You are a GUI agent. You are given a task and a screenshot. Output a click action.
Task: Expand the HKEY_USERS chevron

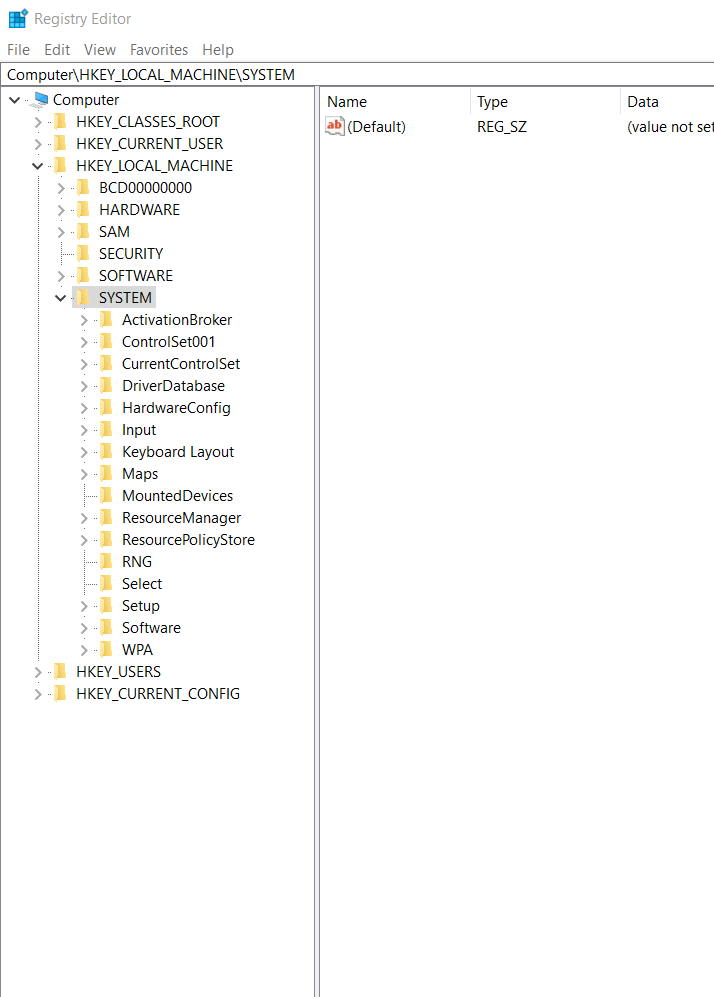click(x=38, y=672)
